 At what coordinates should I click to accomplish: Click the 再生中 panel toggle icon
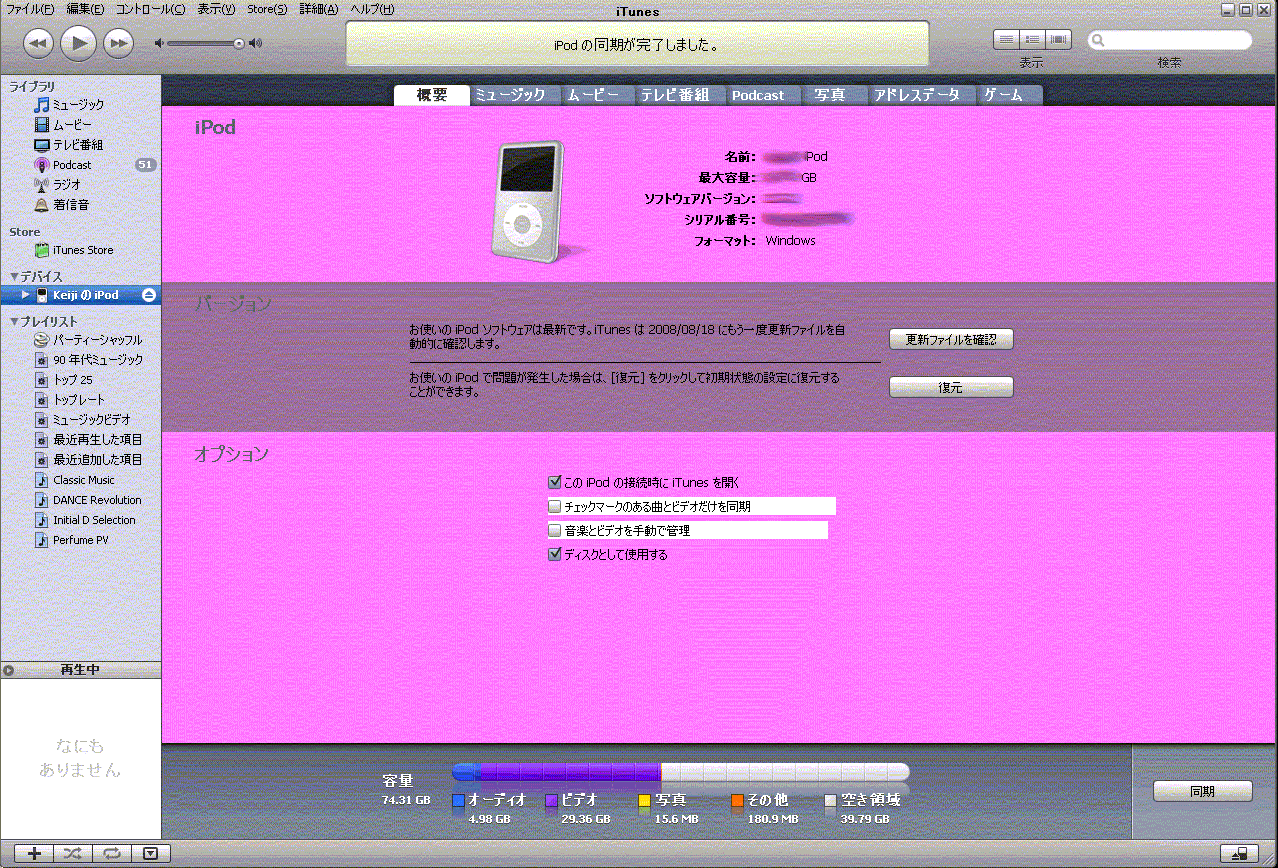[x=9, y=670]
